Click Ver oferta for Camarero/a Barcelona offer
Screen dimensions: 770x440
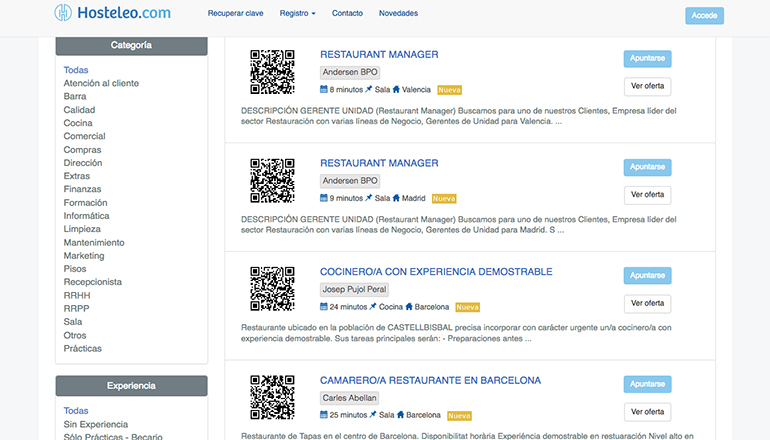647,412
